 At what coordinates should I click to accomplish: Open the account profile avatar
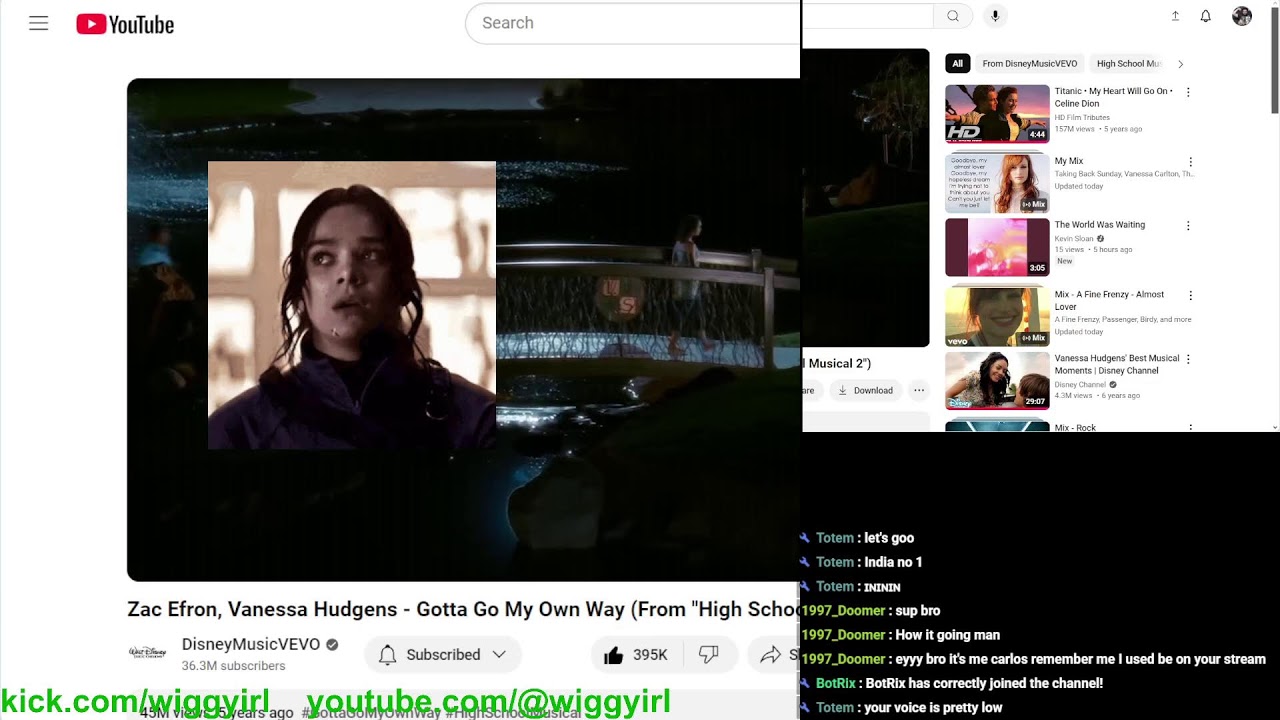pos(1242,16)
